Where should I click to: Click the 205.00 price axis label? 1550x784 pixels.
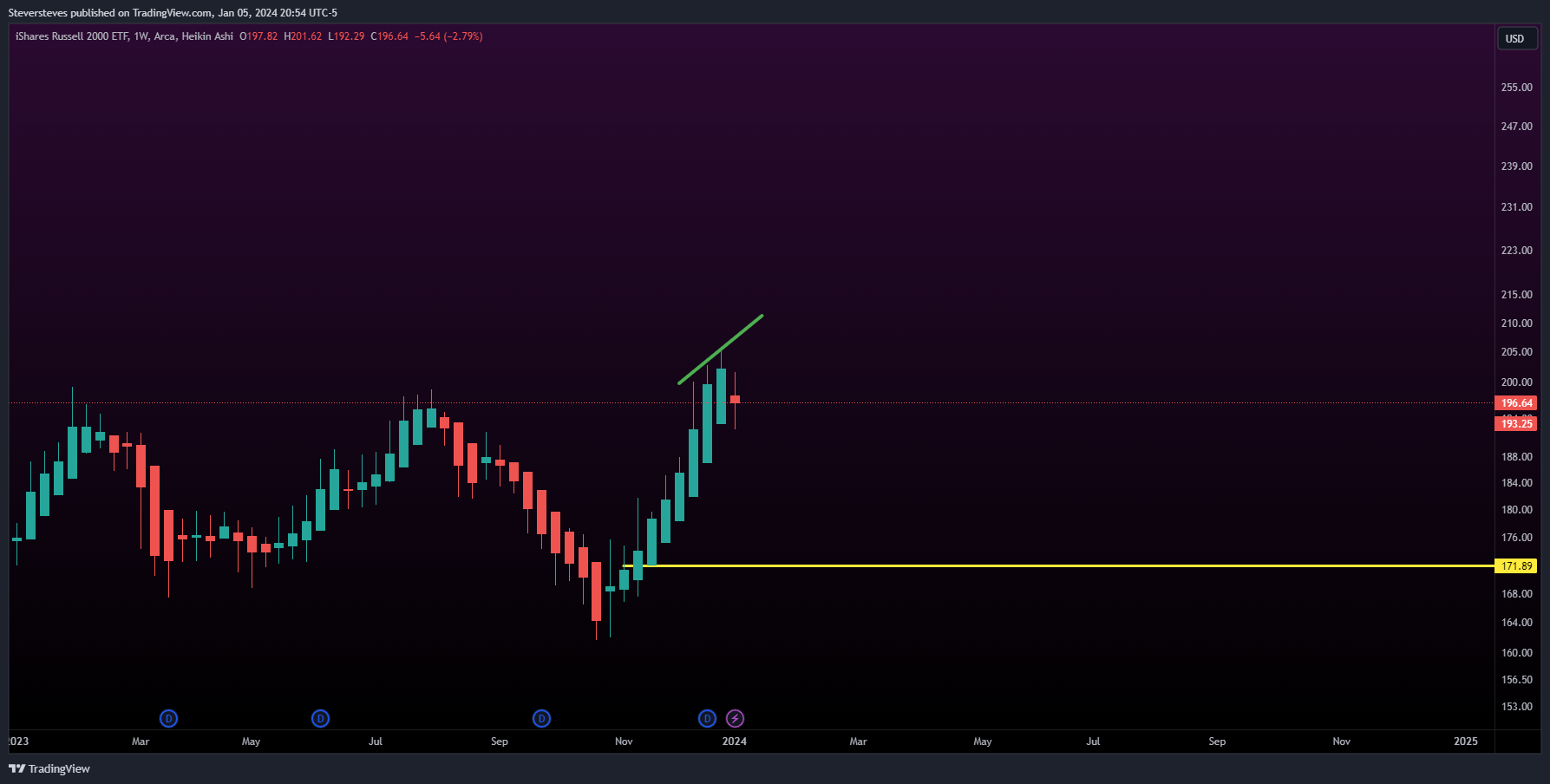click(x=1516, y=352)
